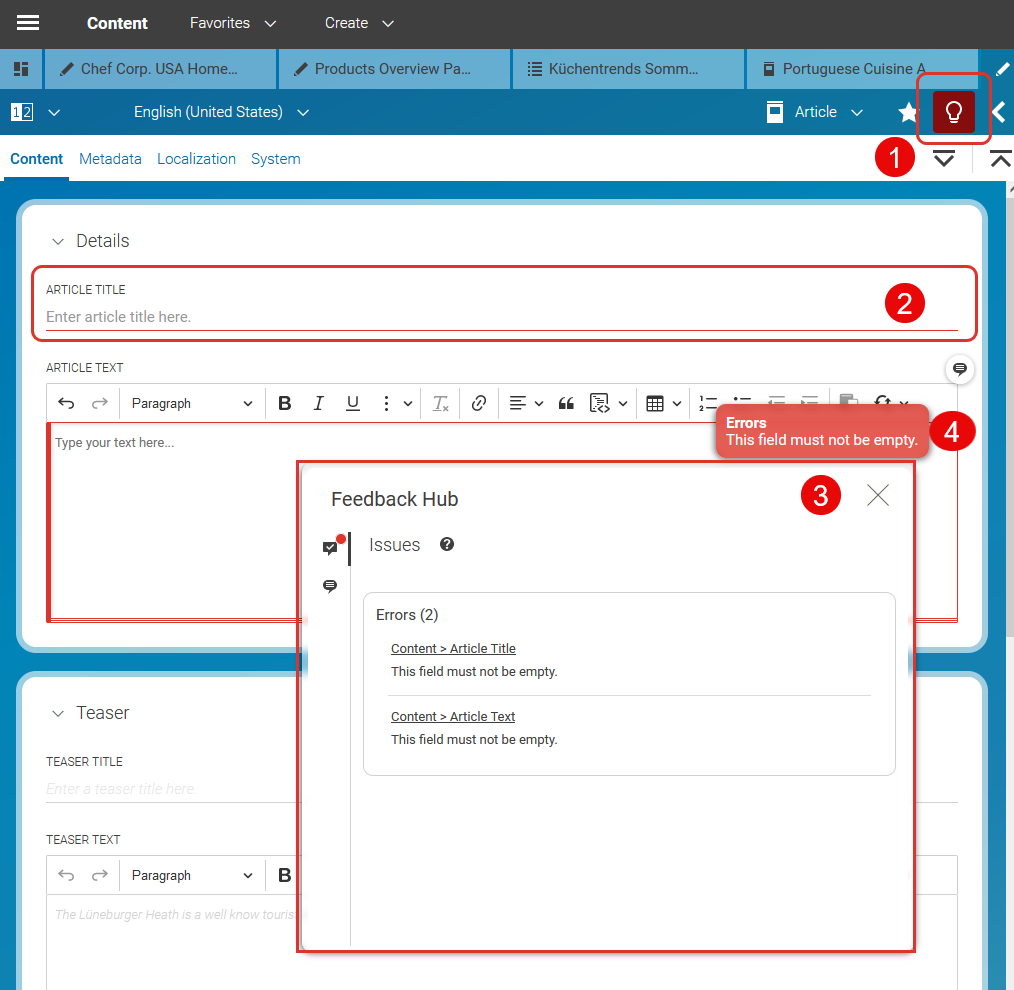Open the Feedback Hub lightbulb icon

952,111
